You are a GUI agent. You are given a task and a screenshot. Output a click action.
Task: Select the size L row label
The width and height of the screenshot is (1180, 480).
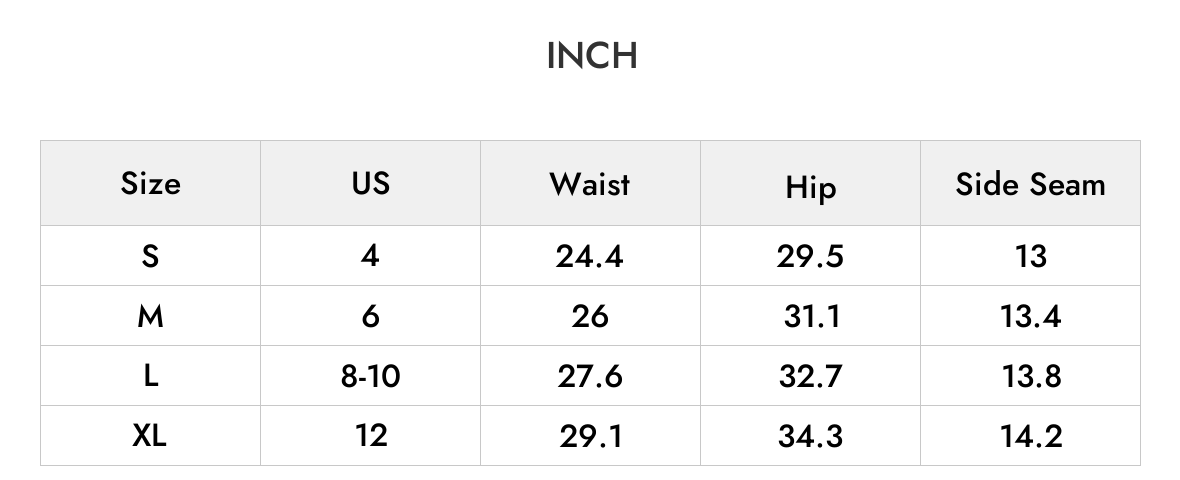click(x=151, y=376)
